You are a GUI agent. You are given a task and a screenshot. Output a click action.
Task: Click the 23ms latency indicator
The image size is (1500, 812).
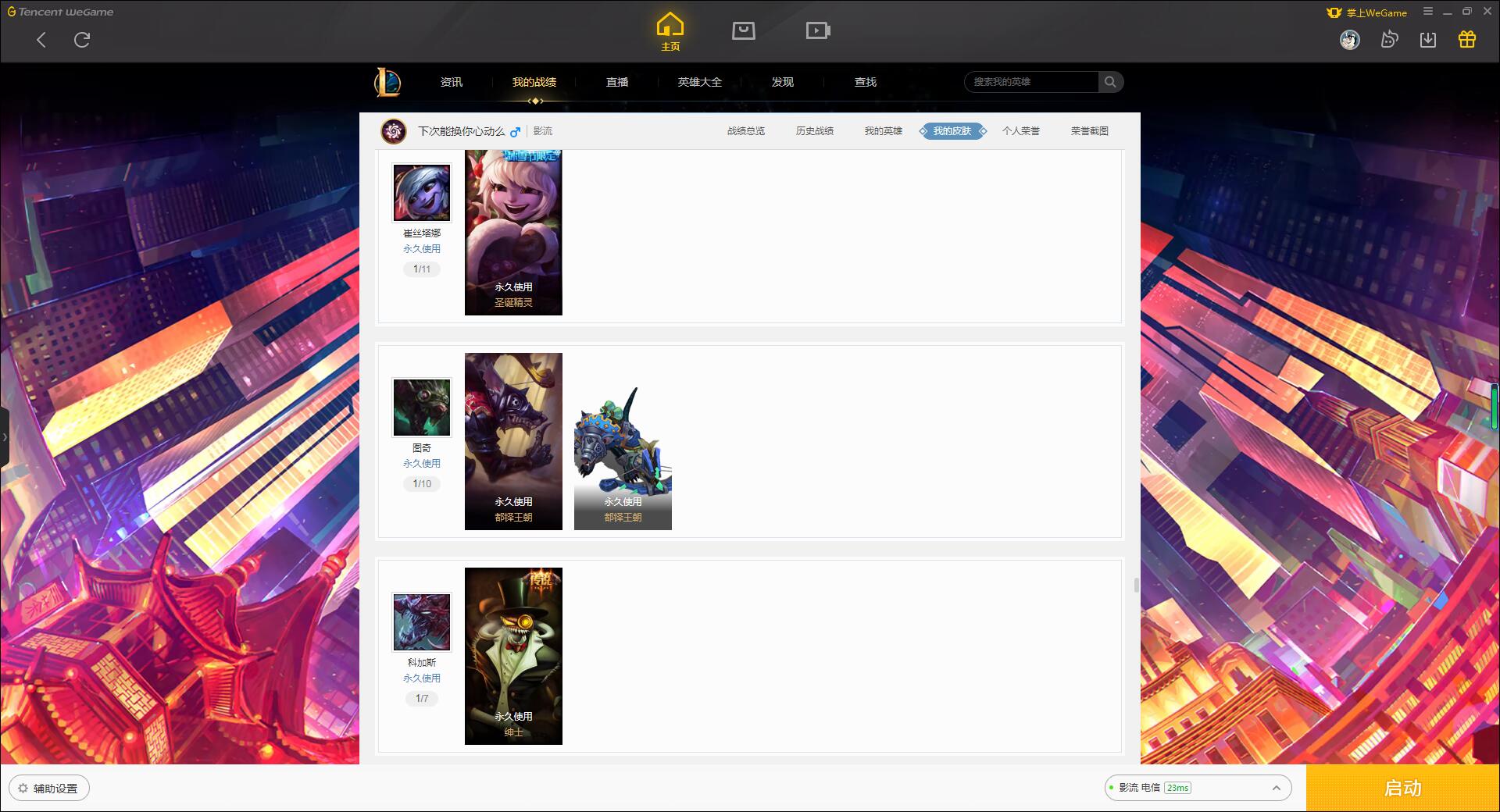1177,788
